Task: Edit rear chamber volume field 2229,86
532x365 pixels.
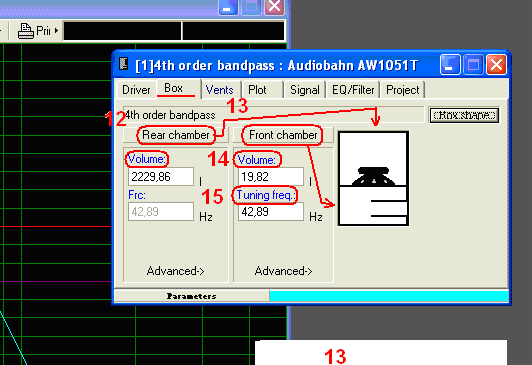Action: click(x=161, y=177)
